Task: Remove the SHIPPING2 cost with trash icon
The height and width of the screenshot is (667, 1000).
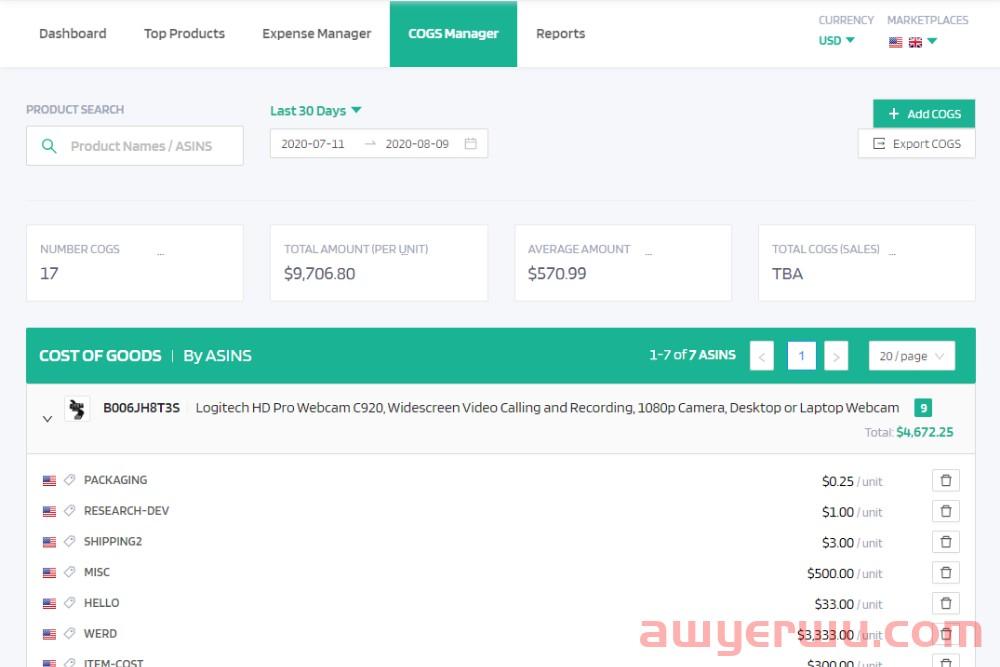Action: [x=945, y=543]
